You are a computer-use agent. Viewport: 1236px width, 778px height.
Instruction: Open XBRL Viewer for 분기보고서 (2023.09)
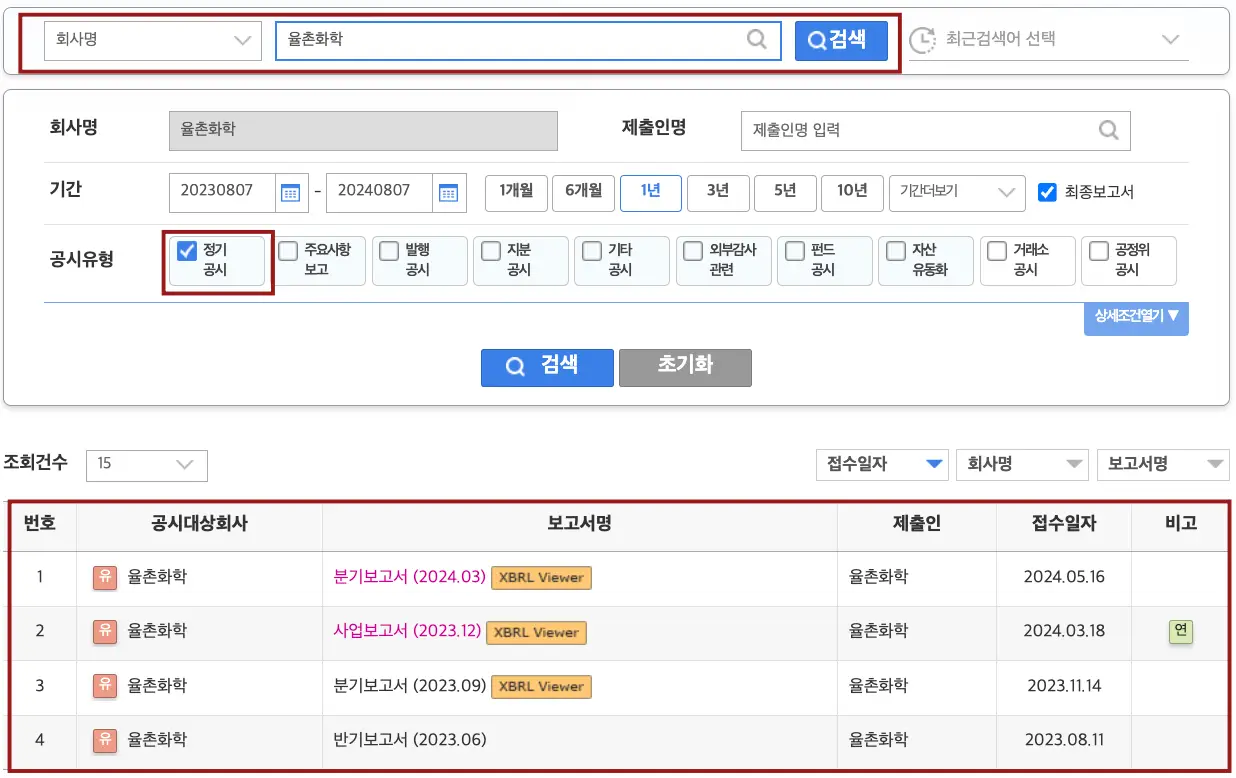click(544, 687)
